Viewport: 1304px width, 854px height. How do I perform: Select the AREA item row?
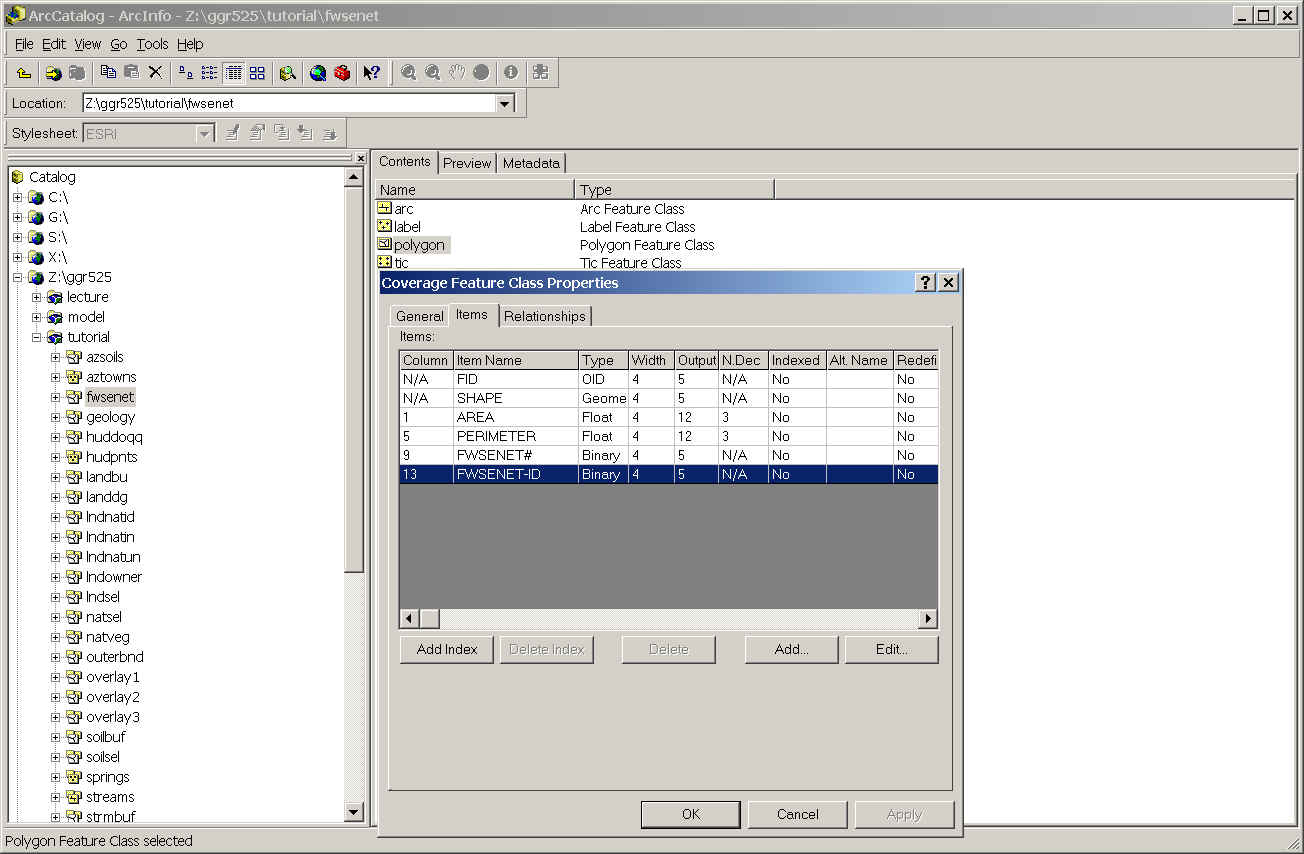tap(668, 417)
